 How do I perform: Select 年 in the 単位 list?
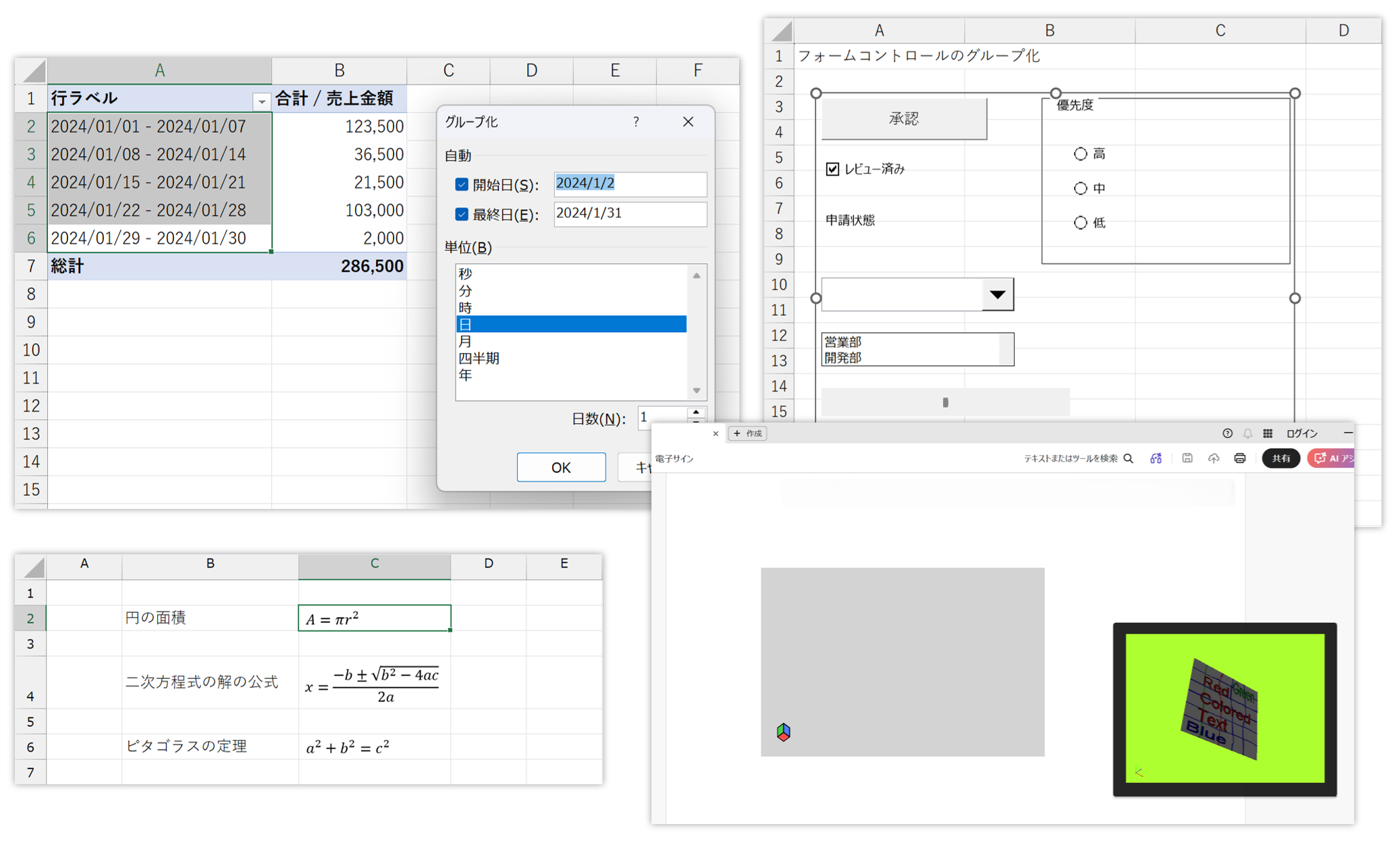pos(571,375)
